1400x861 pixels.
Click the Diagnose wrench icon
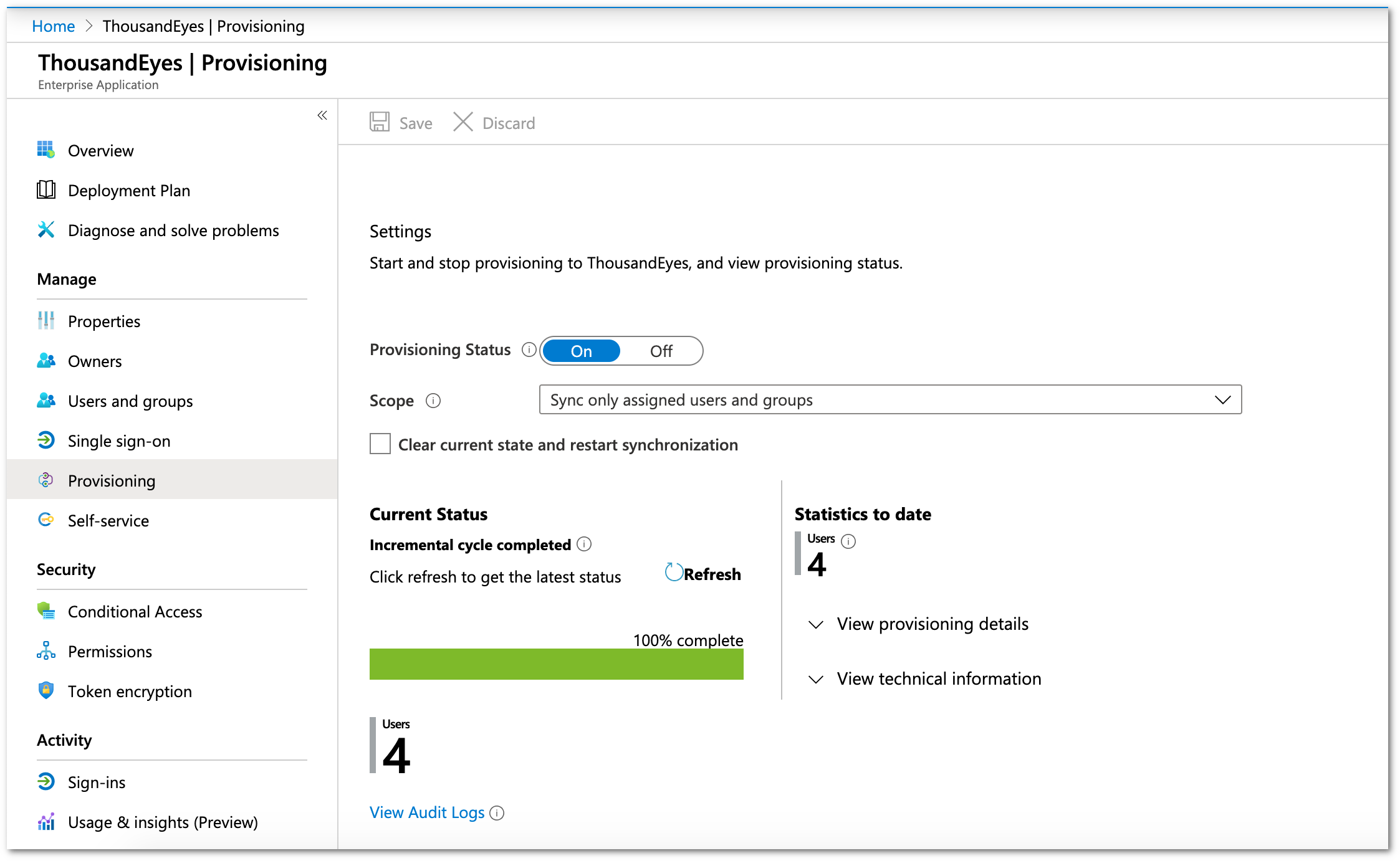click(46, 229)
